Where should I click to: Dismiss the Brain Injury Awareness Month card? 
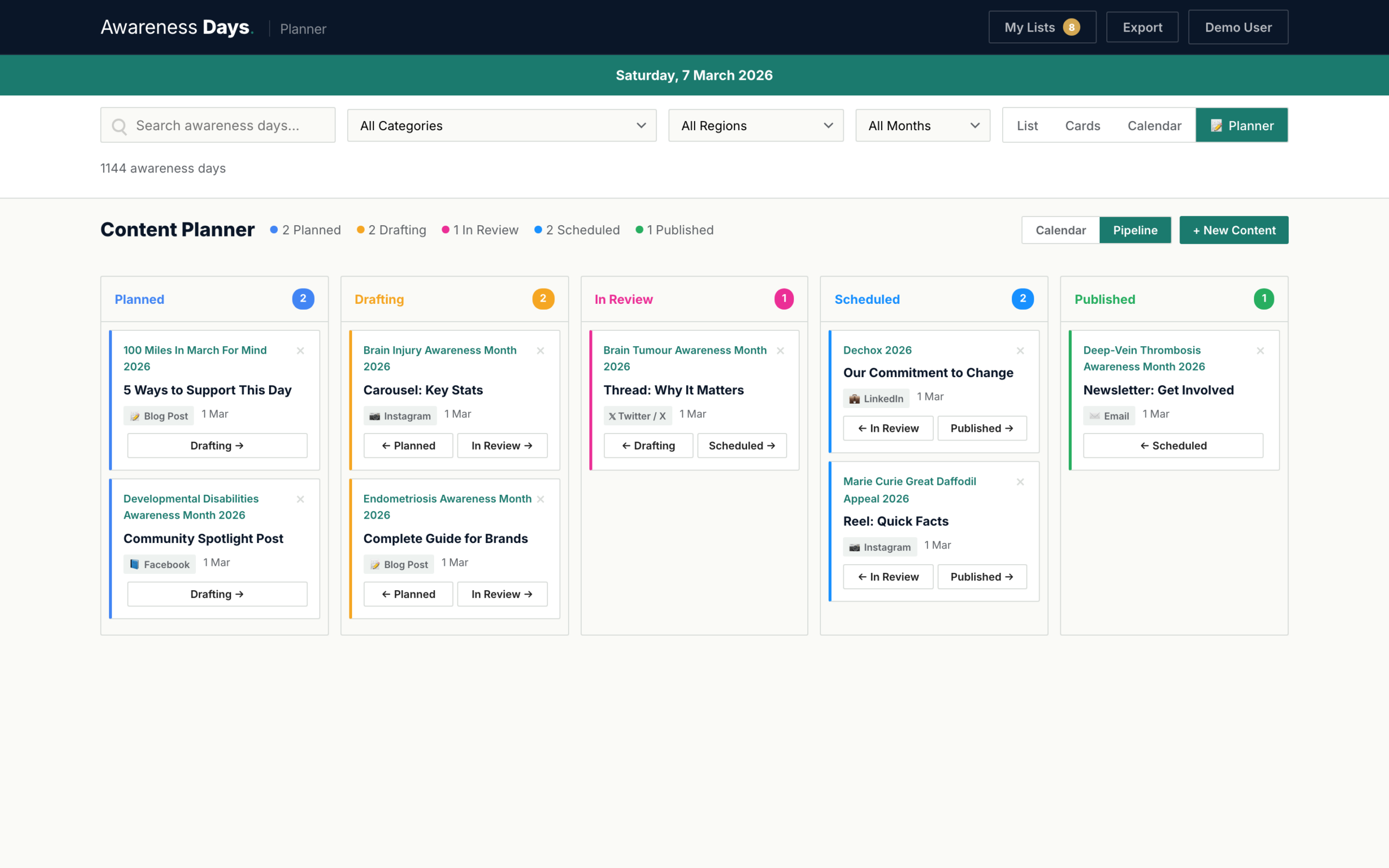540,350
